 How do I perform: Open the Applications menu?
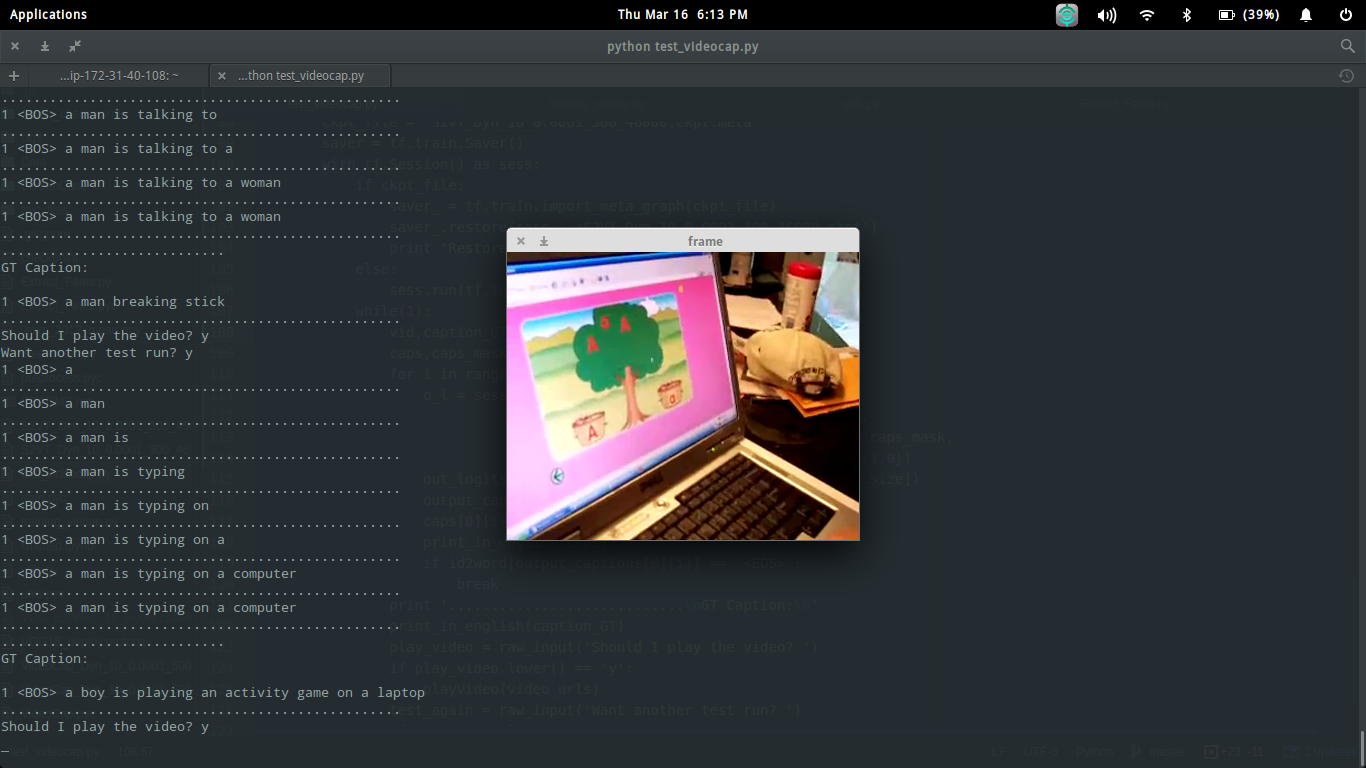48,14
